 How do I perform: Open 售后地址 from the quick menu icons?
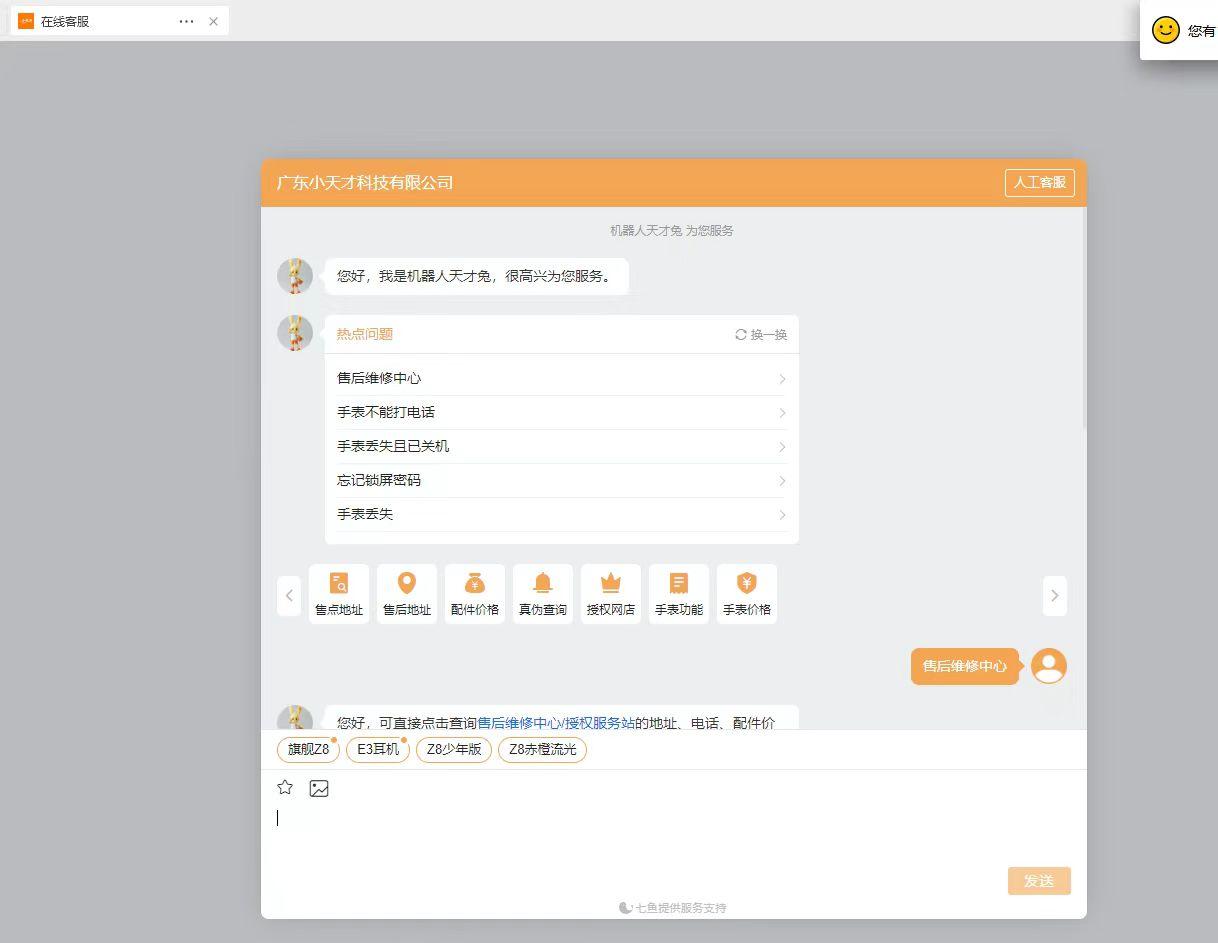[x=407, y=593]
